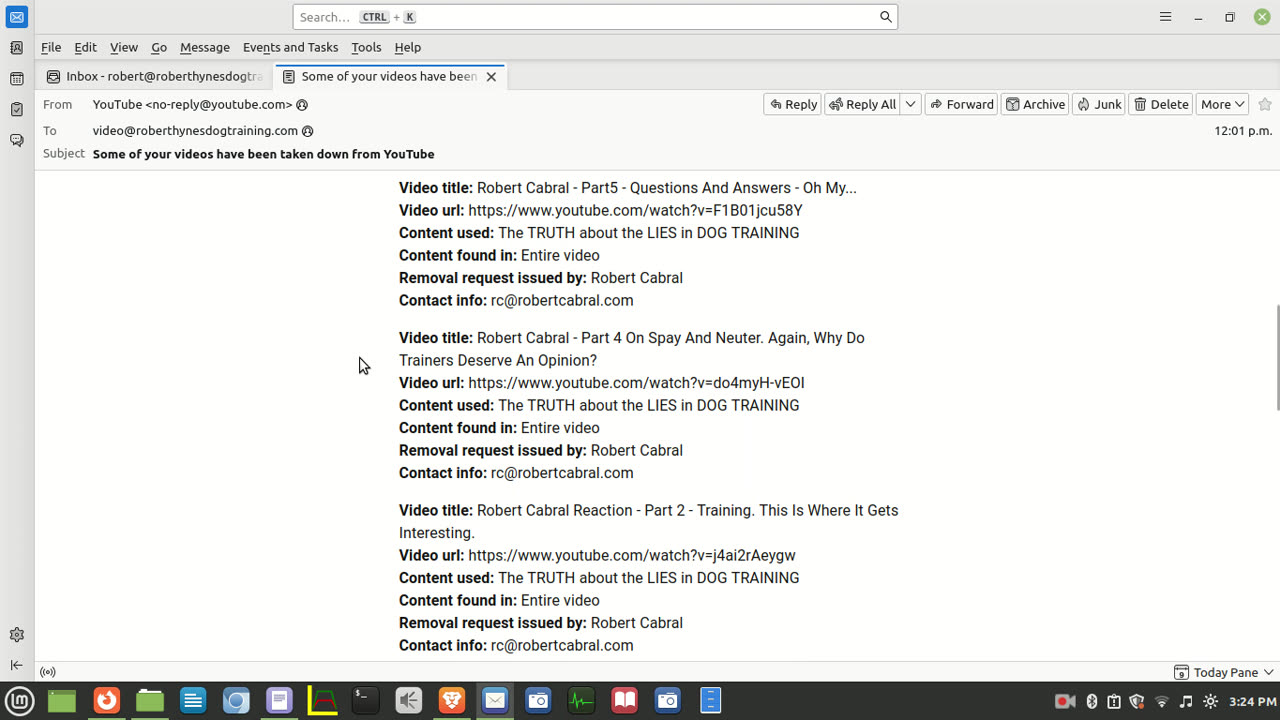This screenshot has width=1280, height=720.
Task: Close the 'Some of your videos' tab
Action: point(491,77)
